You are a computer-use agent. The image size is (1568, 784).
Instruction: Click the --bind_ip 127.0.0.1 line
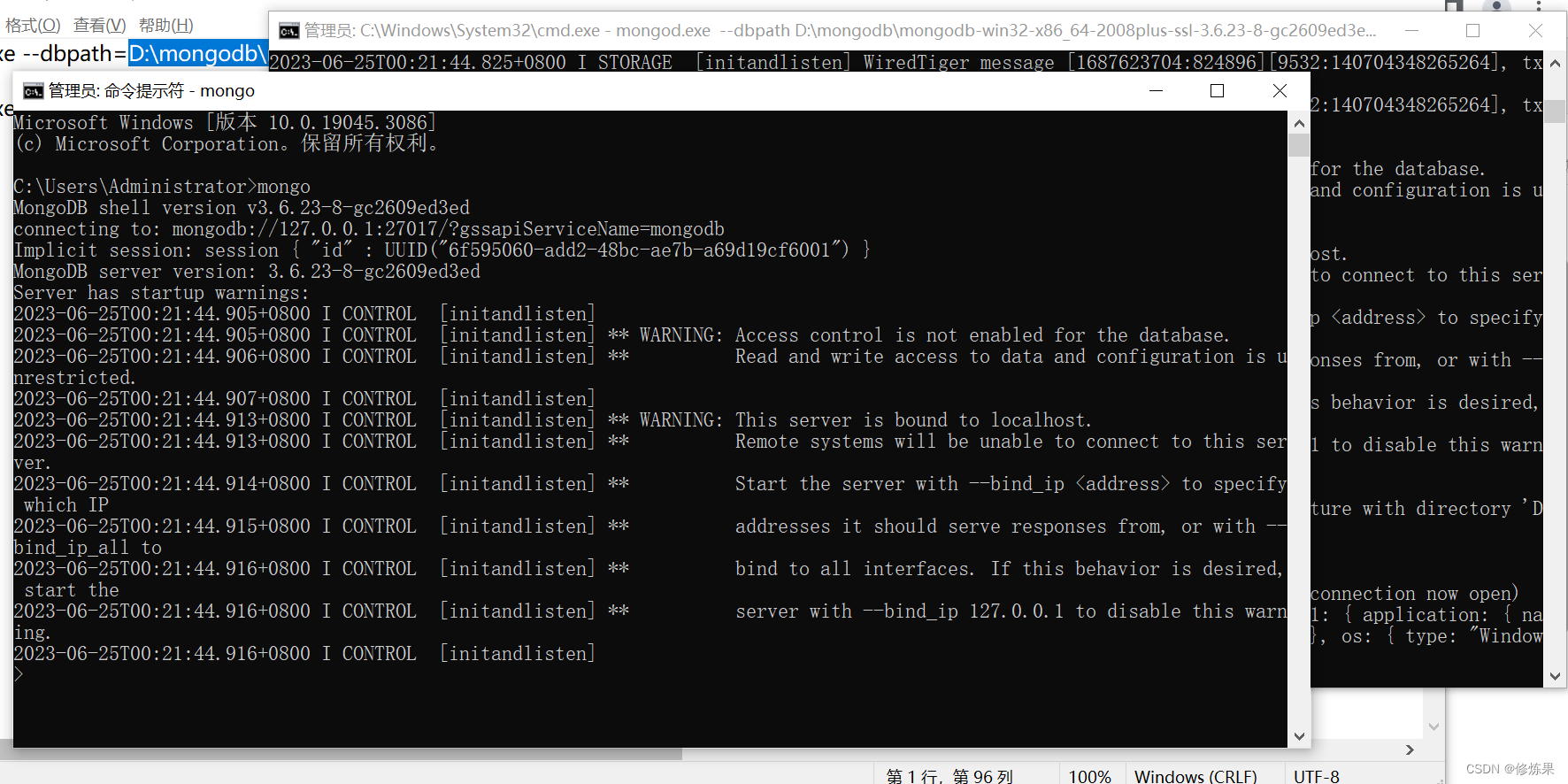point(650,611)
